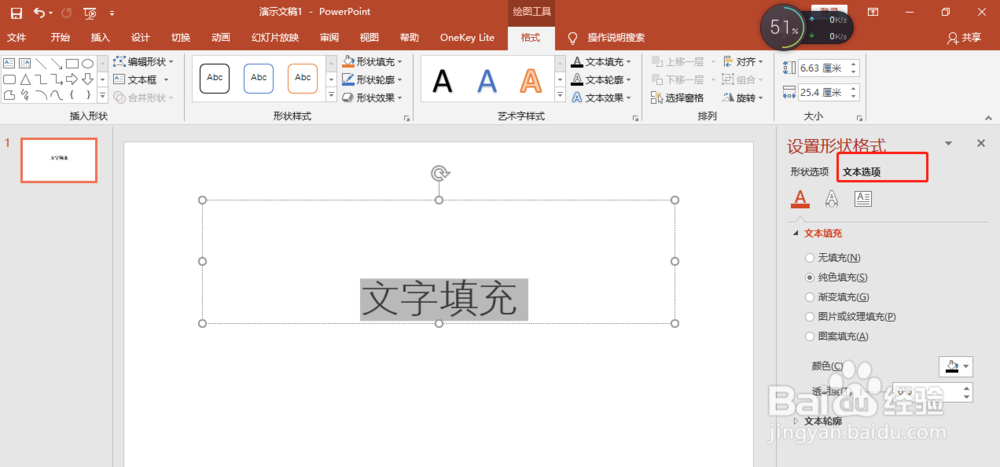This screenshot has height=467, width=1000.
Task: Collapse the 文本填充 section in pane
Action: click(795, 234)
